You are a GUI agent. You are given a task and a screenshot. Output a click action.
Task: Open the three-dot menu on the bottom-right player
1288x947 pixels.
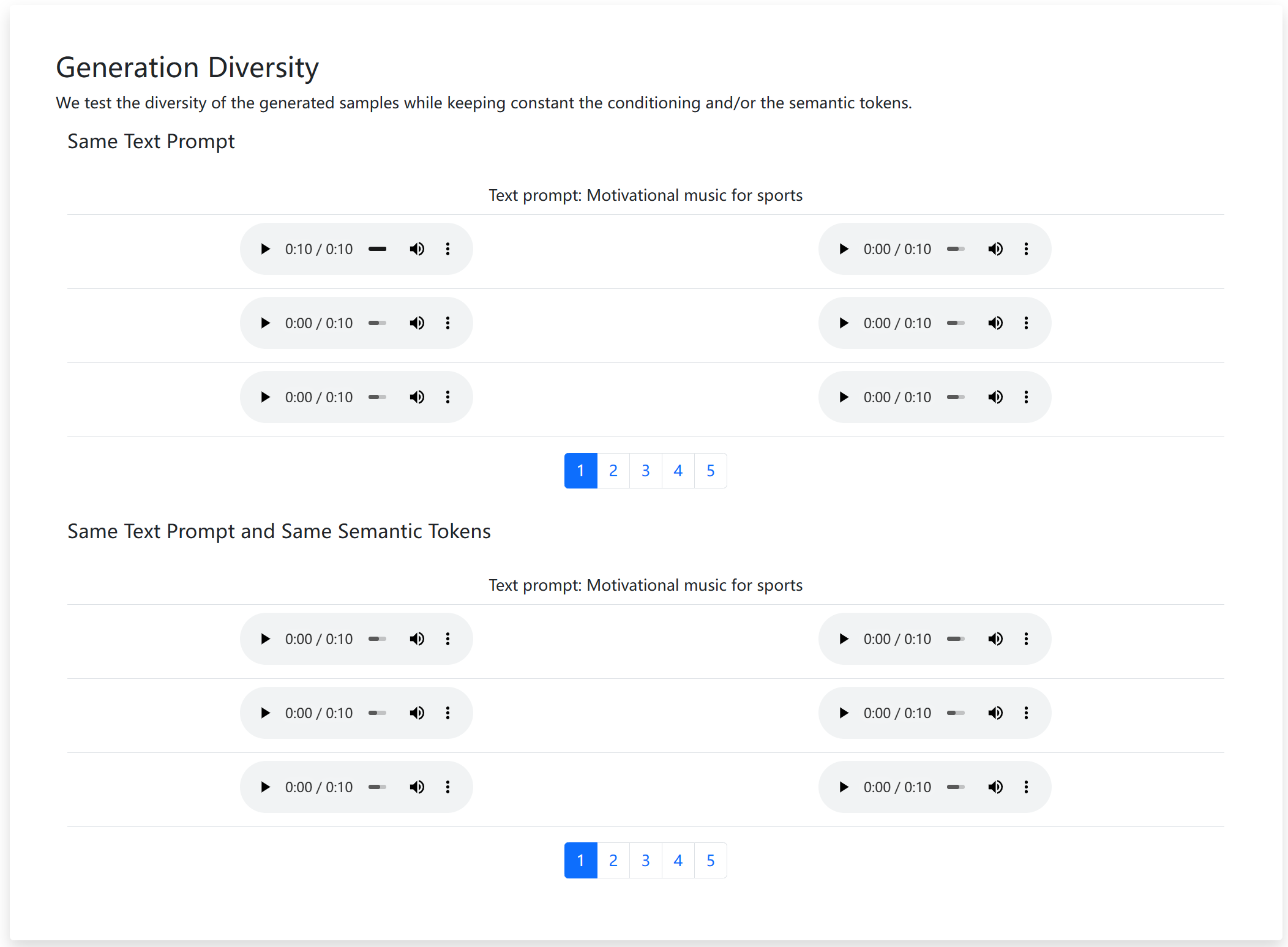(x=1026, y=787)
